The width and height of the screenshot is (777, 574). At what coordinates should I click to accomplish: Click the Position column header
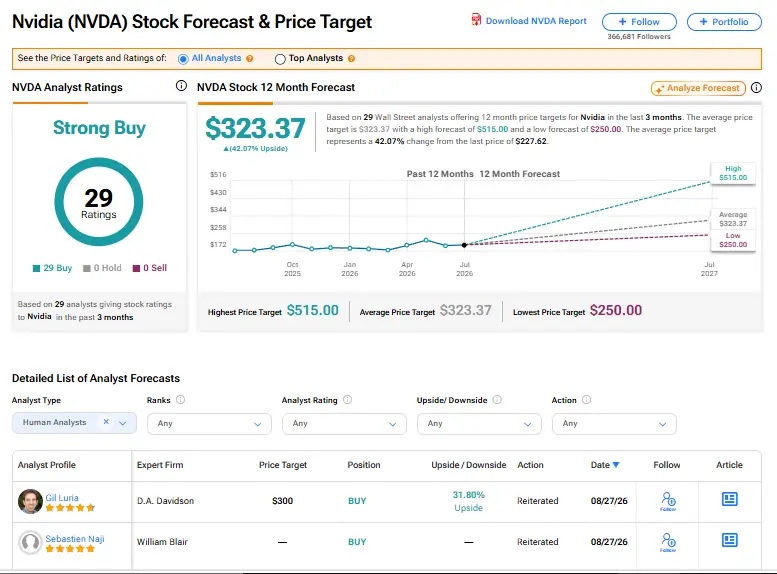point(364,465)
